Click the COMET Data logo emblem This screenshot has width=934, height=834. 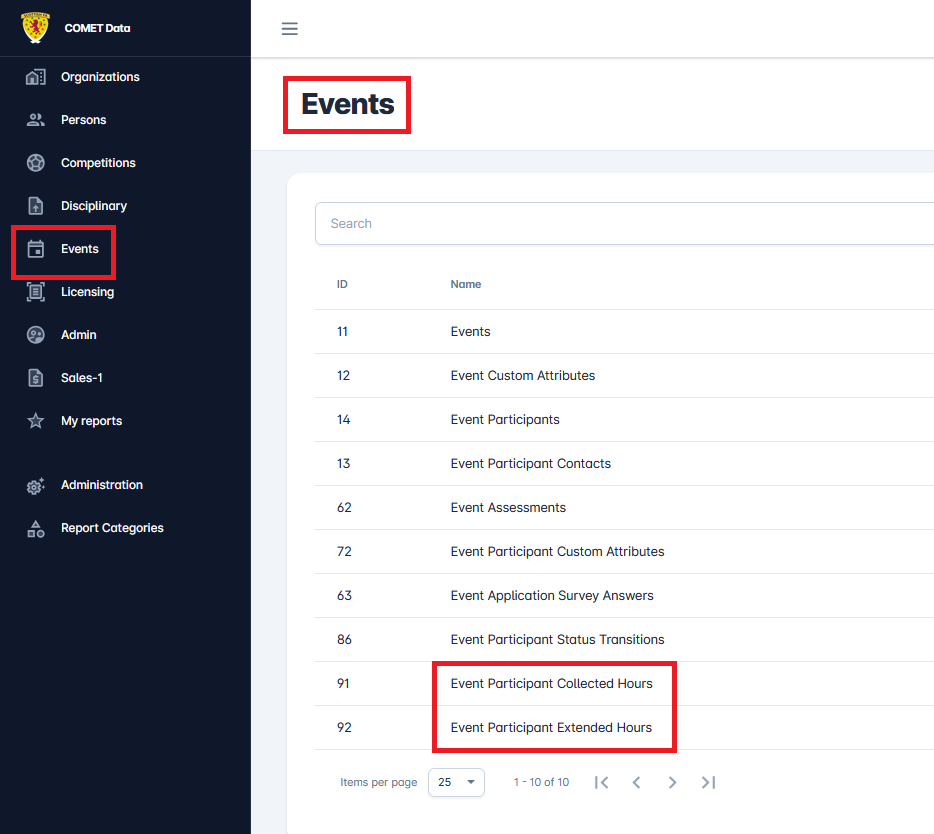tap(35, 27)
